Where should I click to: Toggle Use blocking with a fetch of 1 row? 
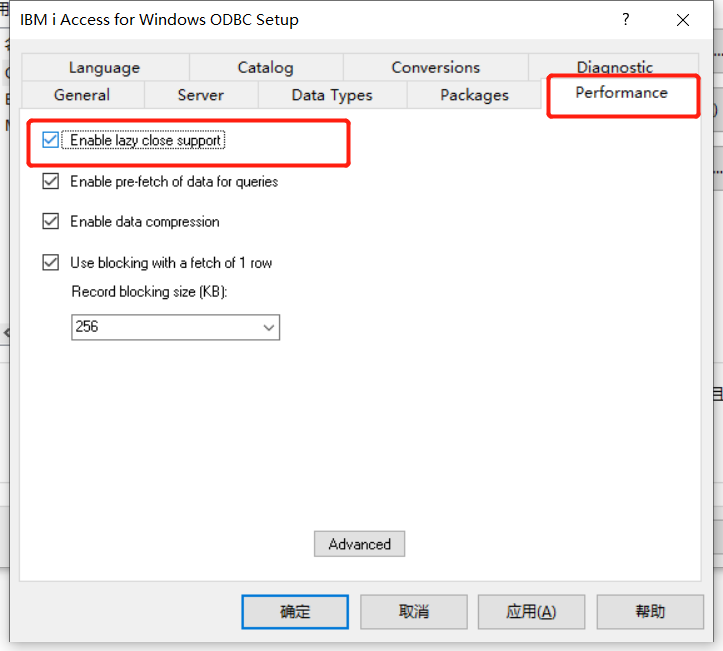point(50,262)
